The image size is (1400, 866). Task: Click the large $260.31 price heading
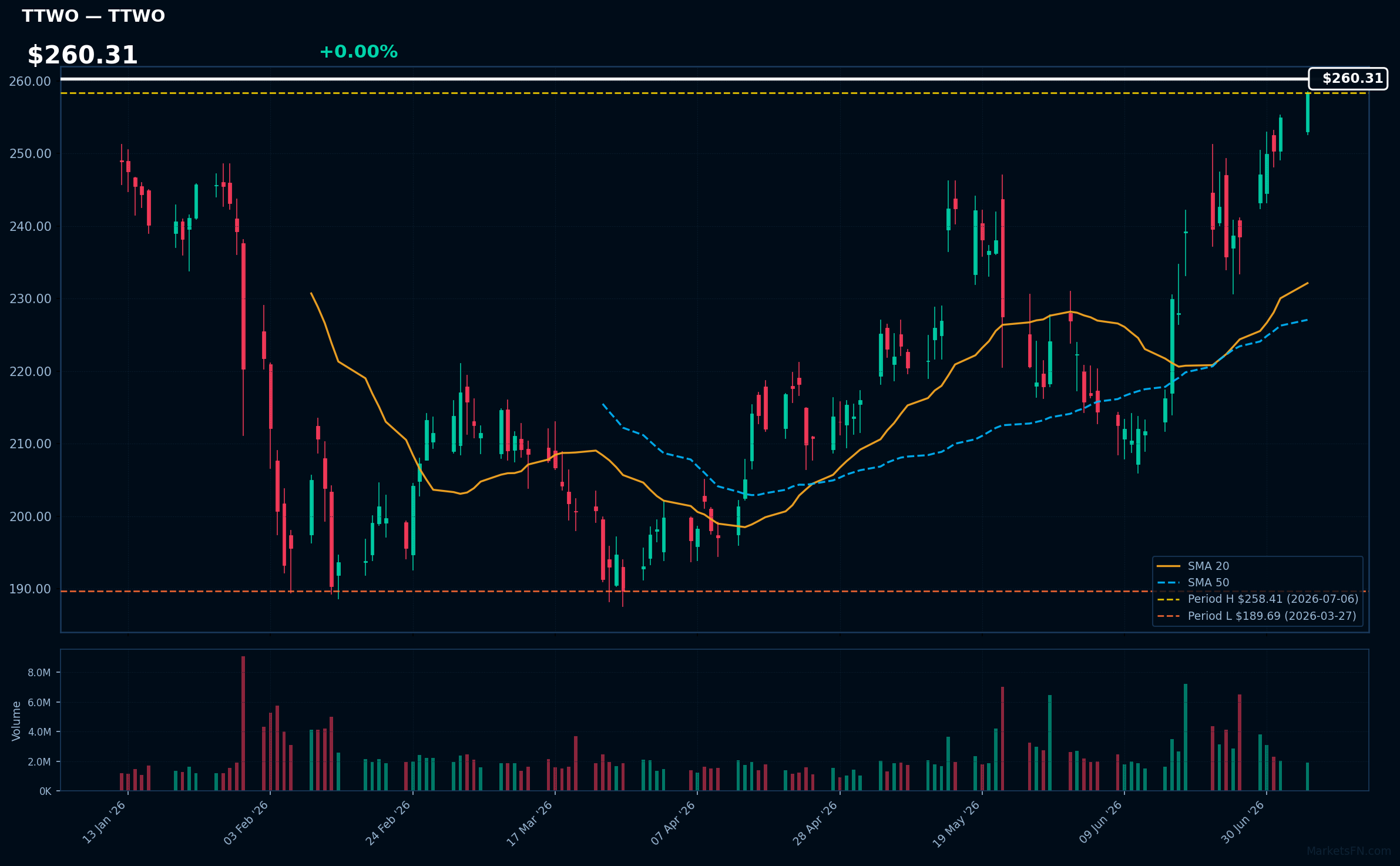pyautogui.click(x=82, y=55)
